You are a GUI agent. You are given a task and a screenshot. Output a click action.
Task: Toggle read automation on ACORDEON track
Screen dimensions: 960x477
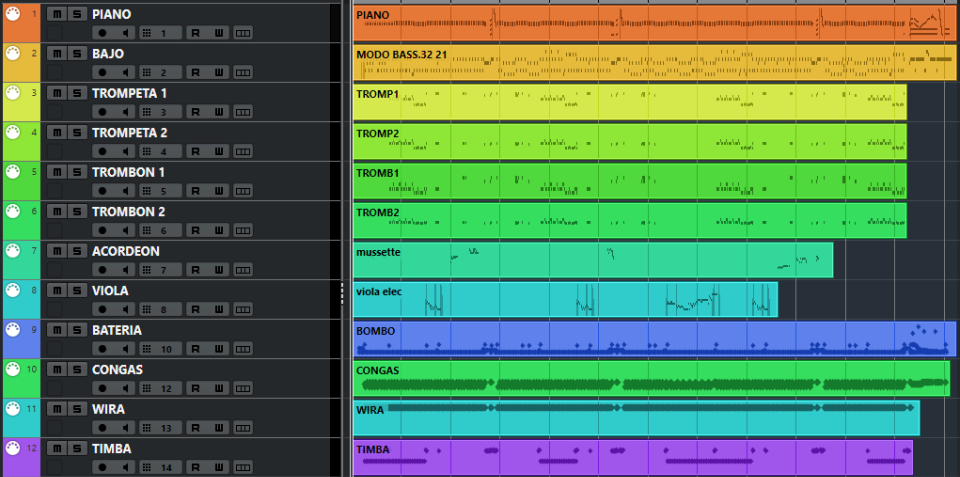196,270
